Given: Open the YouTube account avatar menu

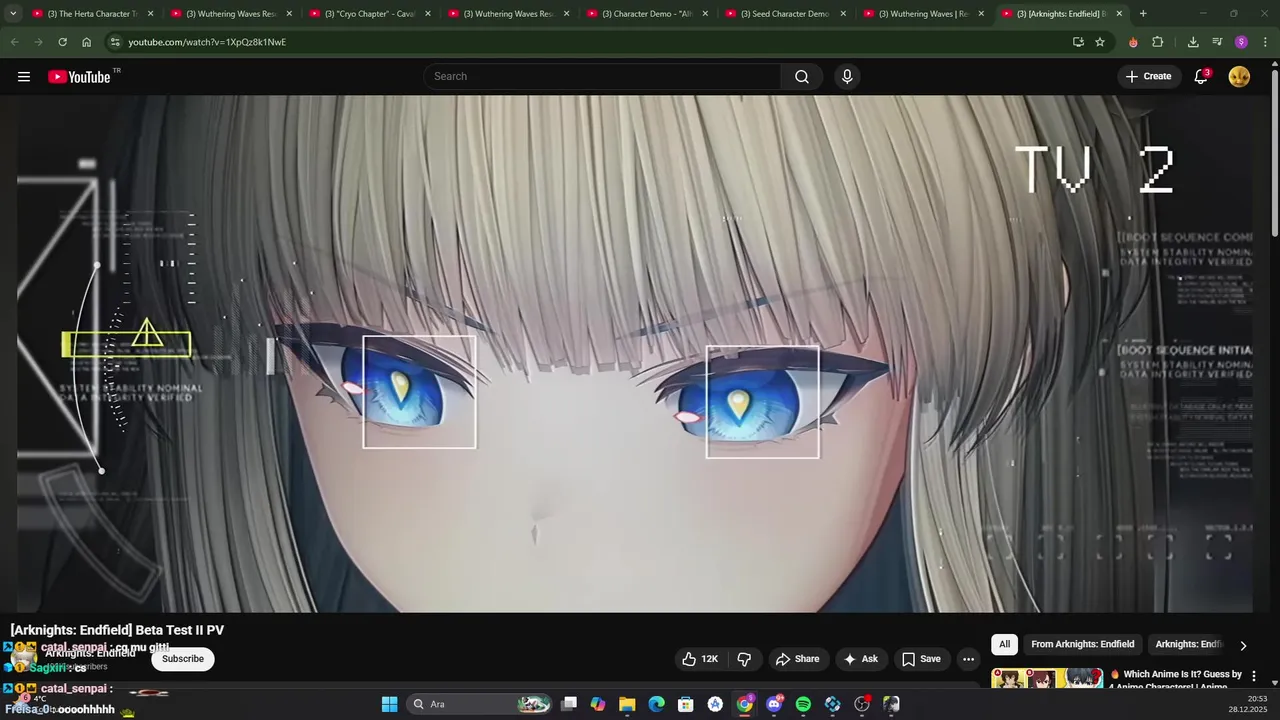Looking at the screenshot, I should (1239, 76).
